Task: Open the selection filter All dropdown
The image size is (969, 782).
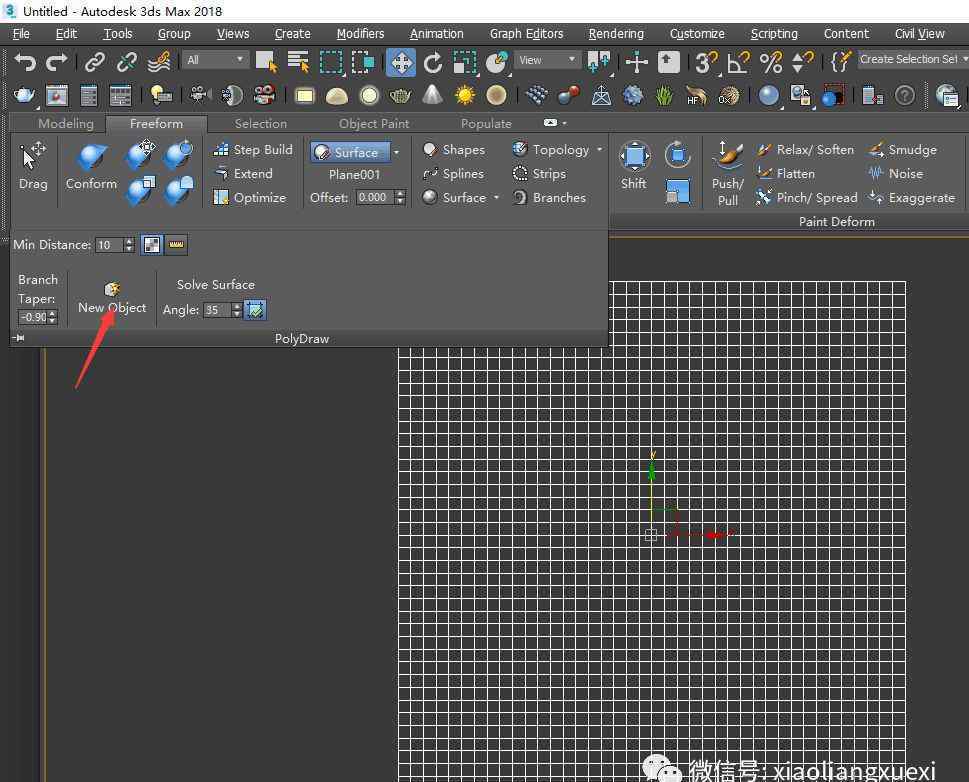Action: point(215,60)
